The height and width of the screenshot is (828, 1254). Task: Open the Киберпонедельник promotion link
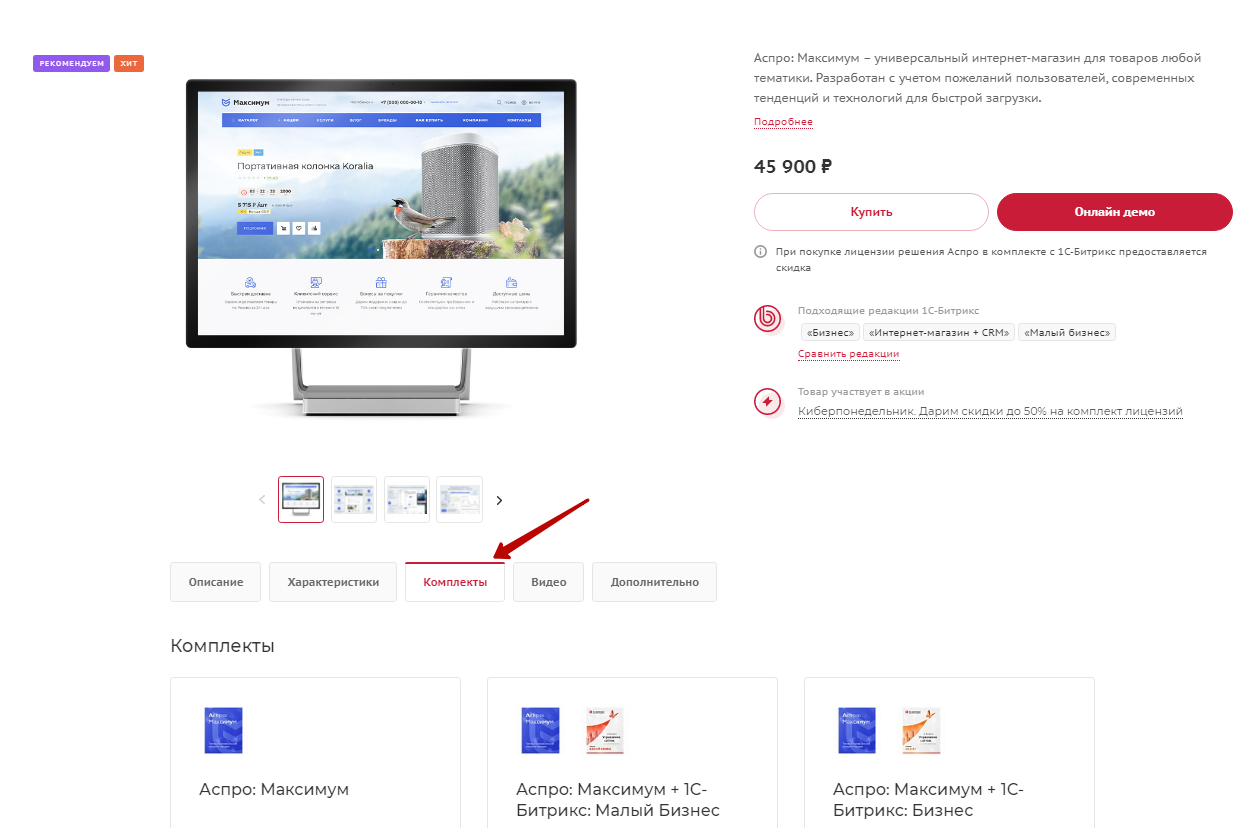pos(990,411)
